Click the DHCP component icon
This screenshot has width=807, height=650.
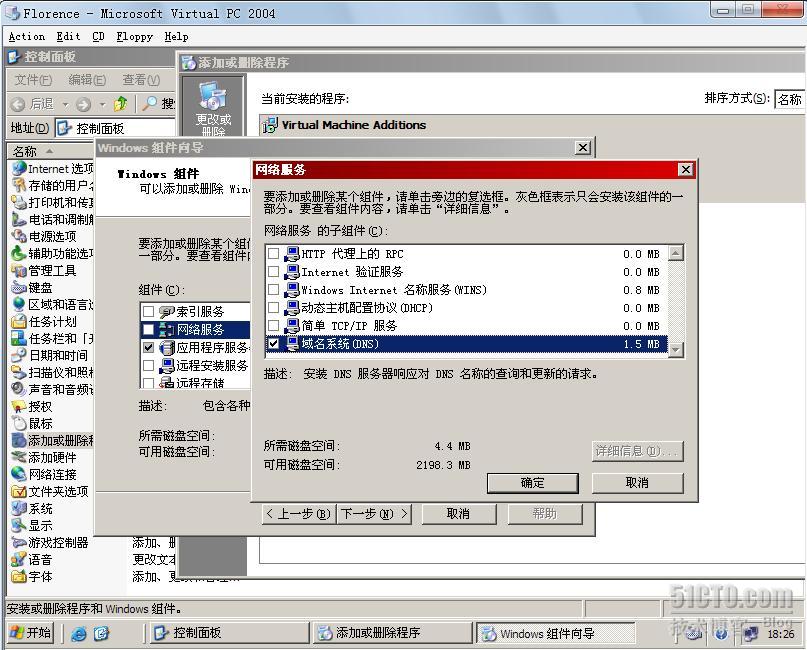292,307
